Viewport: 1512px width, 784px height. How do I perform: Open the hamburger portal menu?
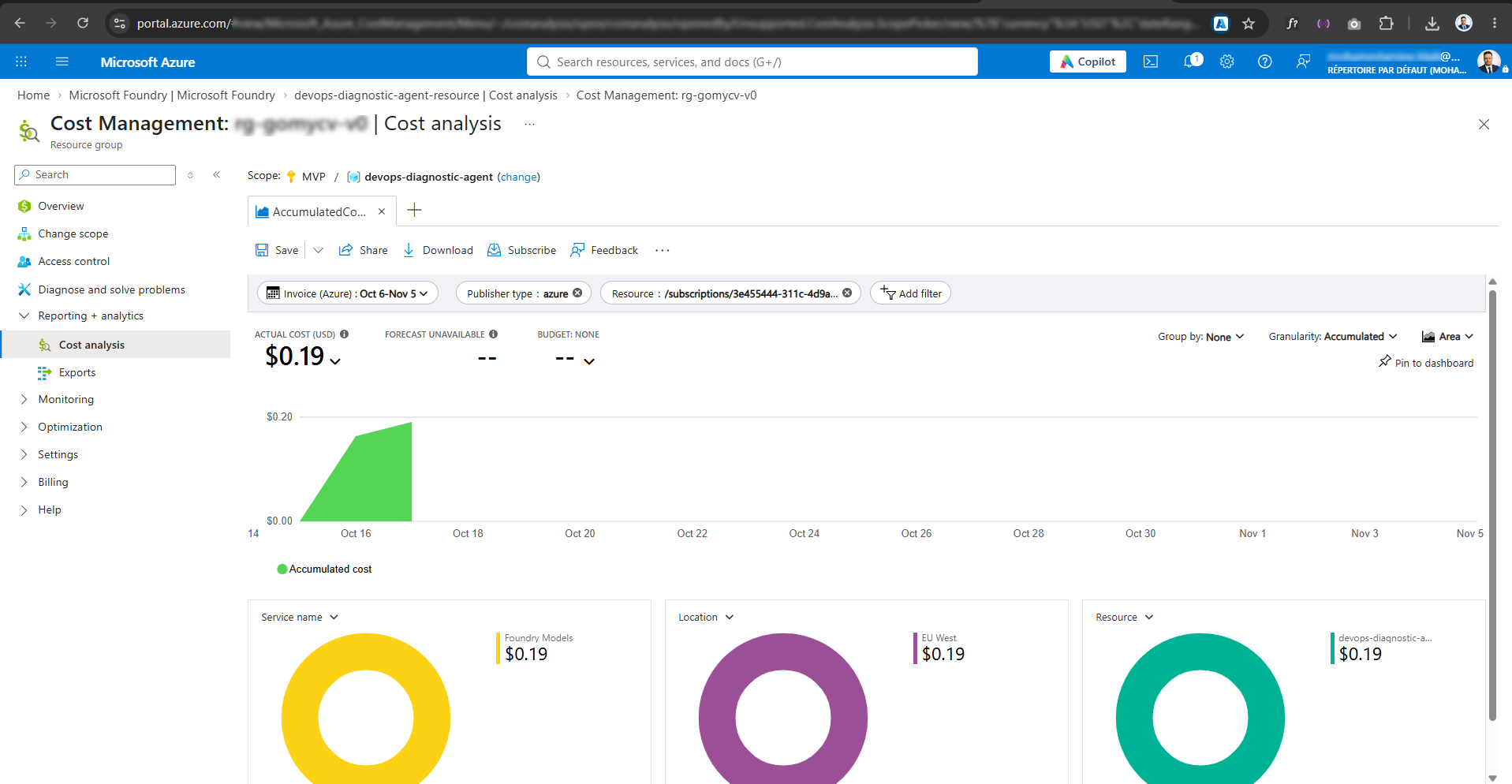coord(62,62)
